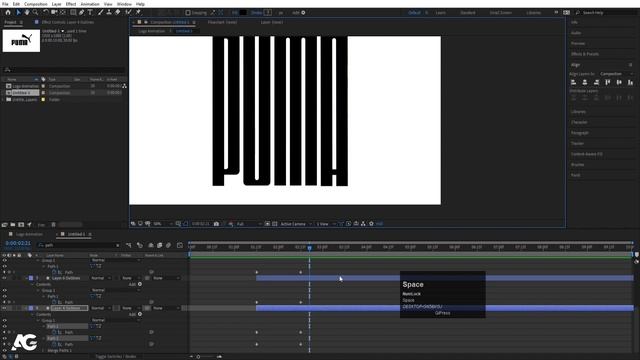Click the Align Bottom icon
The width and height of the screenshot is (640, 360).
click(x=631, y=82)
